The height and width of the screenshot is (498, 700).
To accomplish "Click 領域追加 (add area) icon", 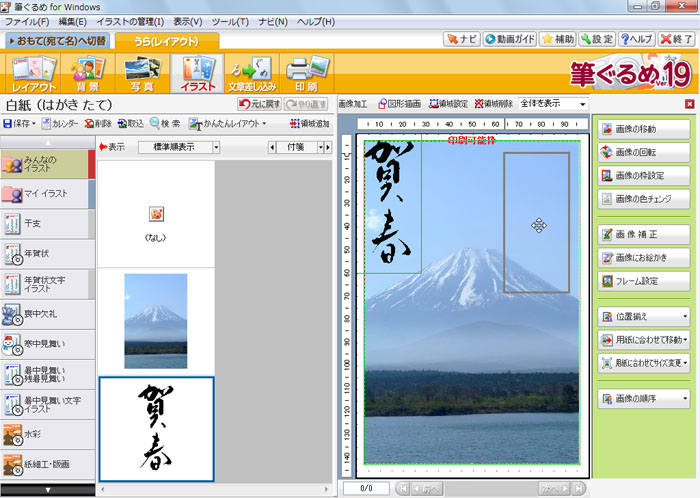I will [309, 123].
